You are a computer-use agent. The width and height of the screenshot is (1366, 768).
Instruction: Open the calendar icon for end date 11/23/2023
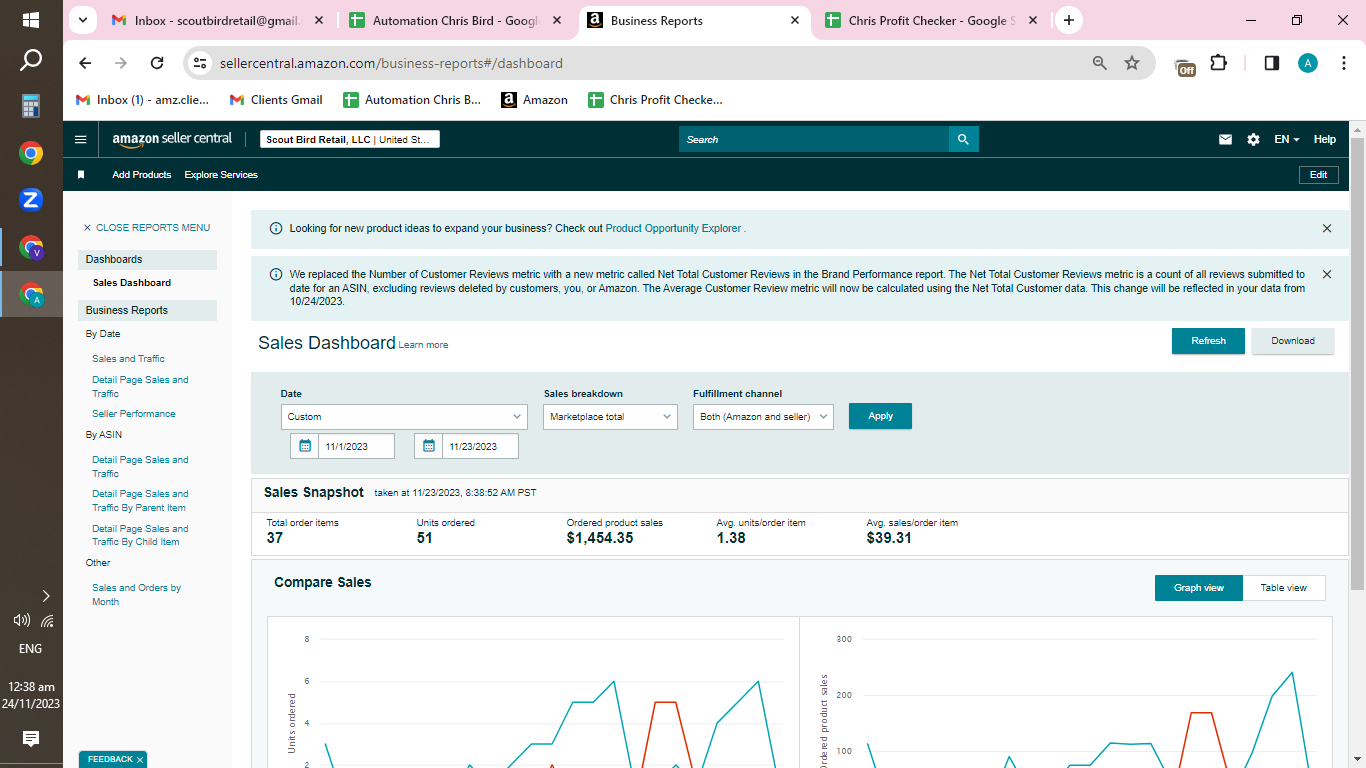429,446
